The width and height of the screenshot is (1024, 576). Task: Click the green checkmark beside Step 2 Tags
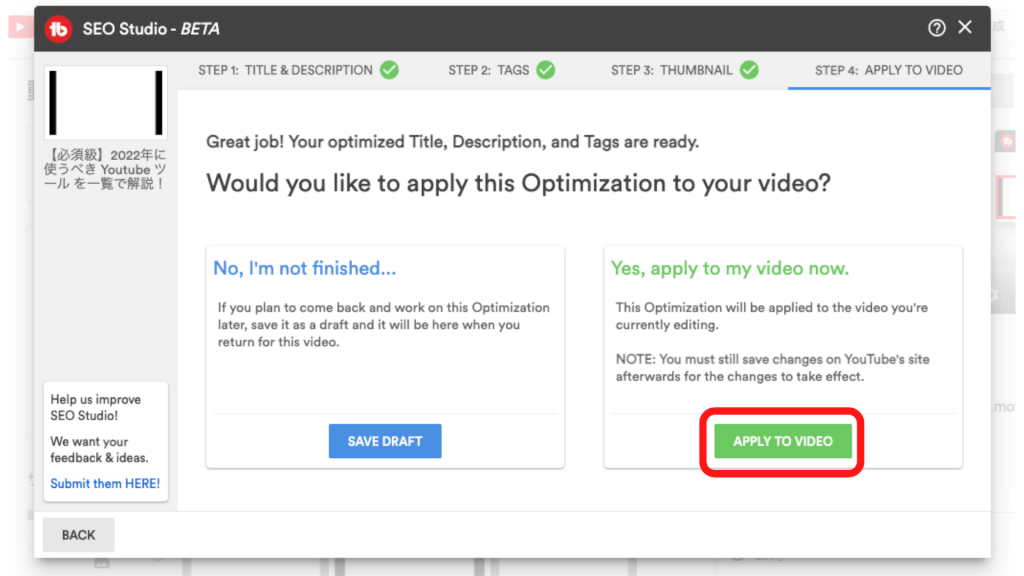pos(545,70)
